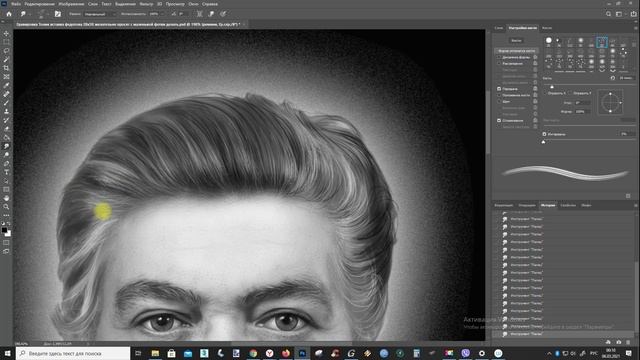640x360 pixels.
Task: Select the History Brush tool
Action: pos(6,120)
